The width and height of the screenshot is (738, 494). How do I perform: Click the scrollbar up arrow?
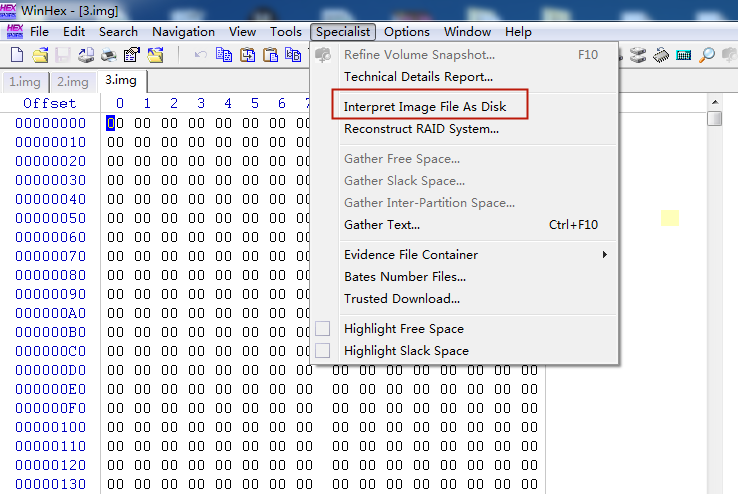[x=715, y=102]
